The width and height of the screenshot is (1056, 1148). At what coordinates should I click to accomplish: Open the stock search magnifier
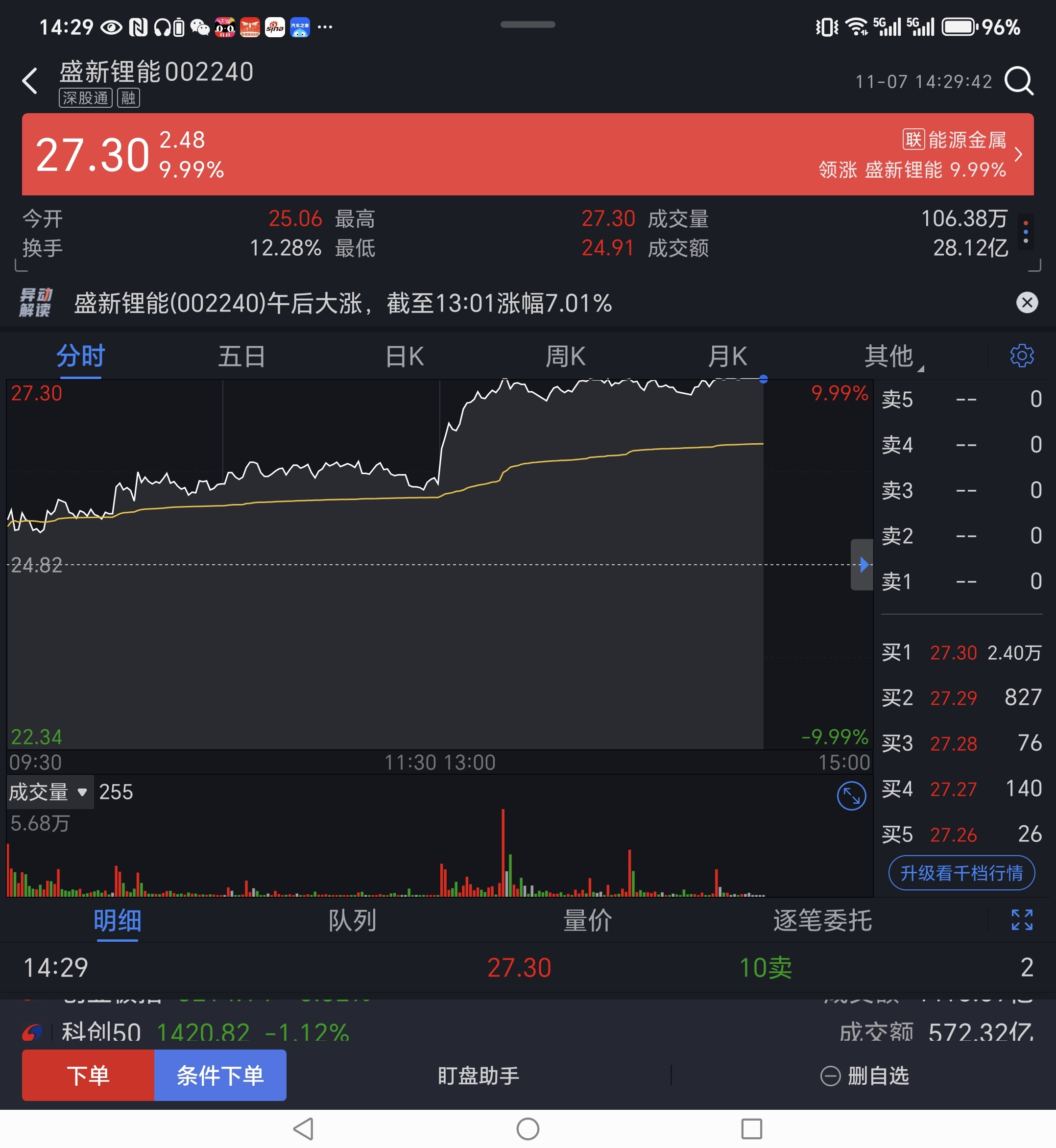pos(1019,81)
